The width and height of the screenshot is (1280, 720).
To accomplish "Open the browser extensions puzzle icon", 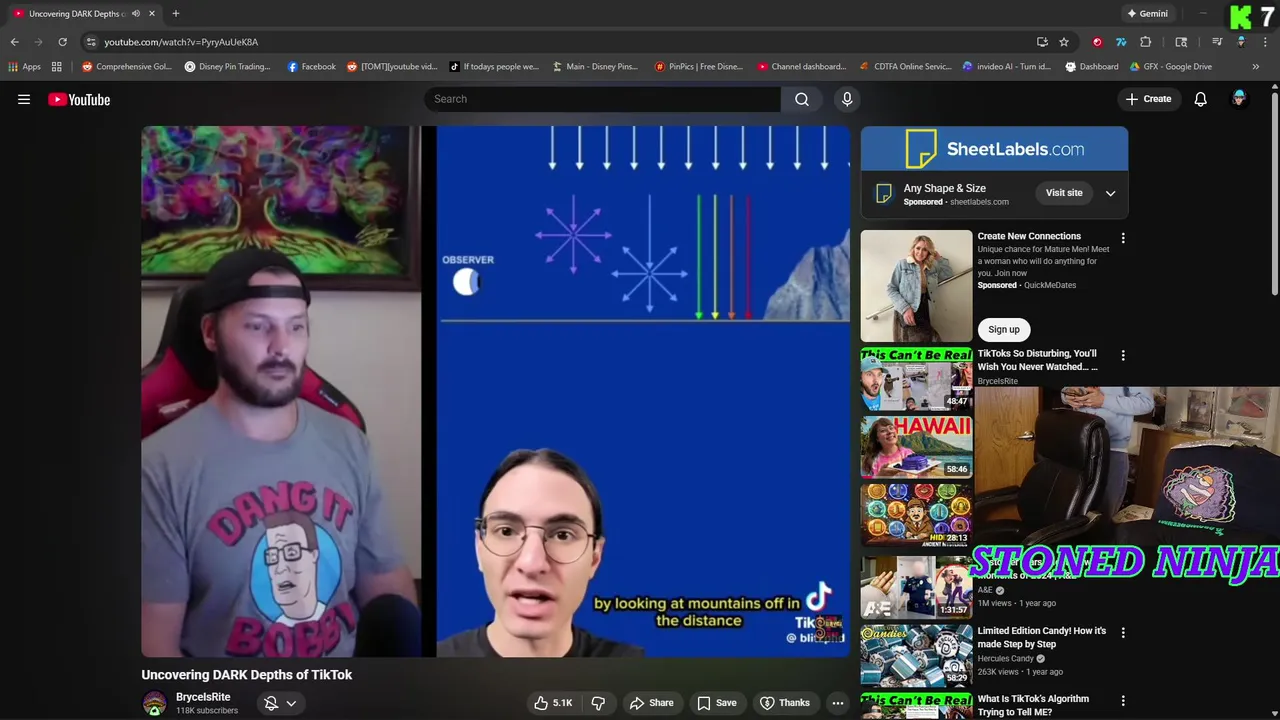I will coord(1145,42).
